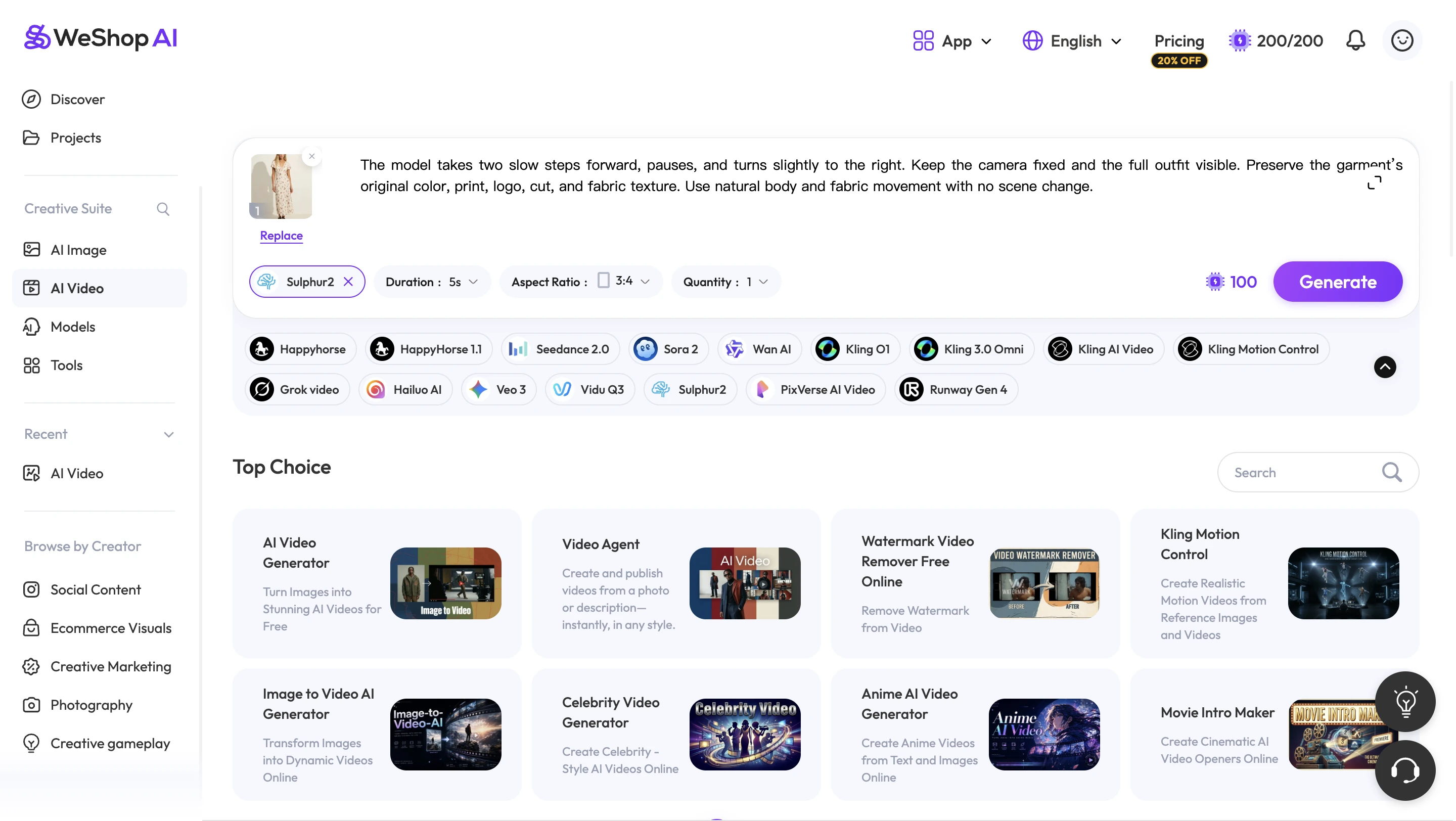Open the headset support button
The width and height of the screenshot is (1456, 821).
[x=1404, y=770]
